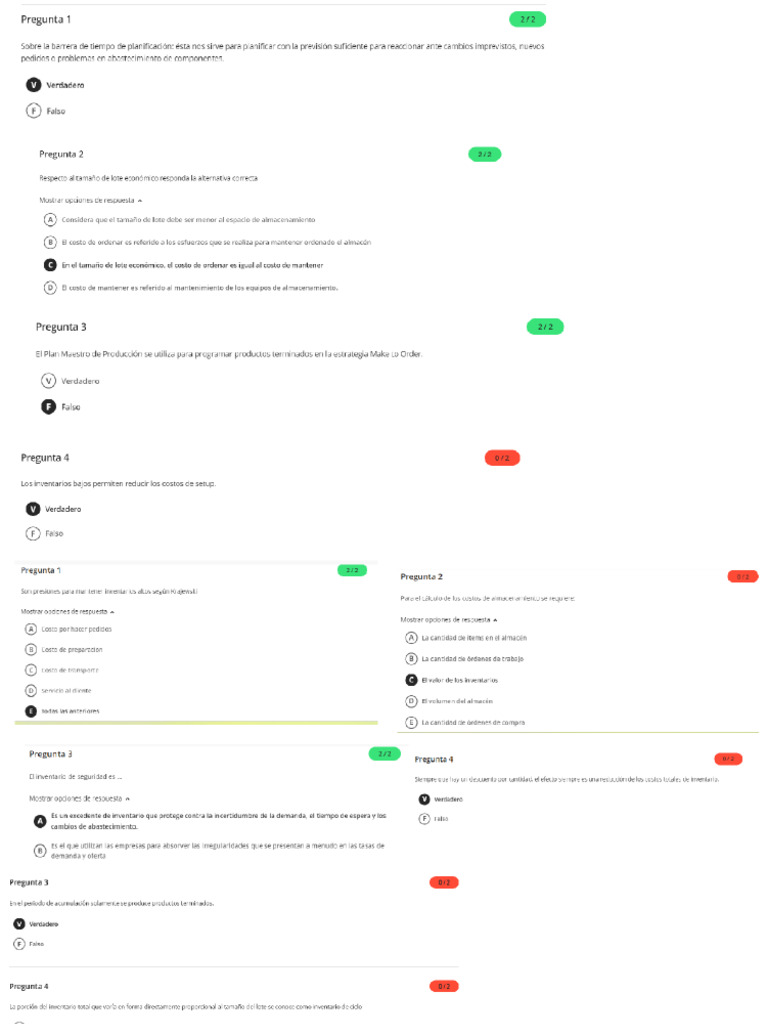The width and height of the screenshot is (768, 1024).
Task: Choose the 'Servicio al cliente' option
Action: [x=31, y=690]
